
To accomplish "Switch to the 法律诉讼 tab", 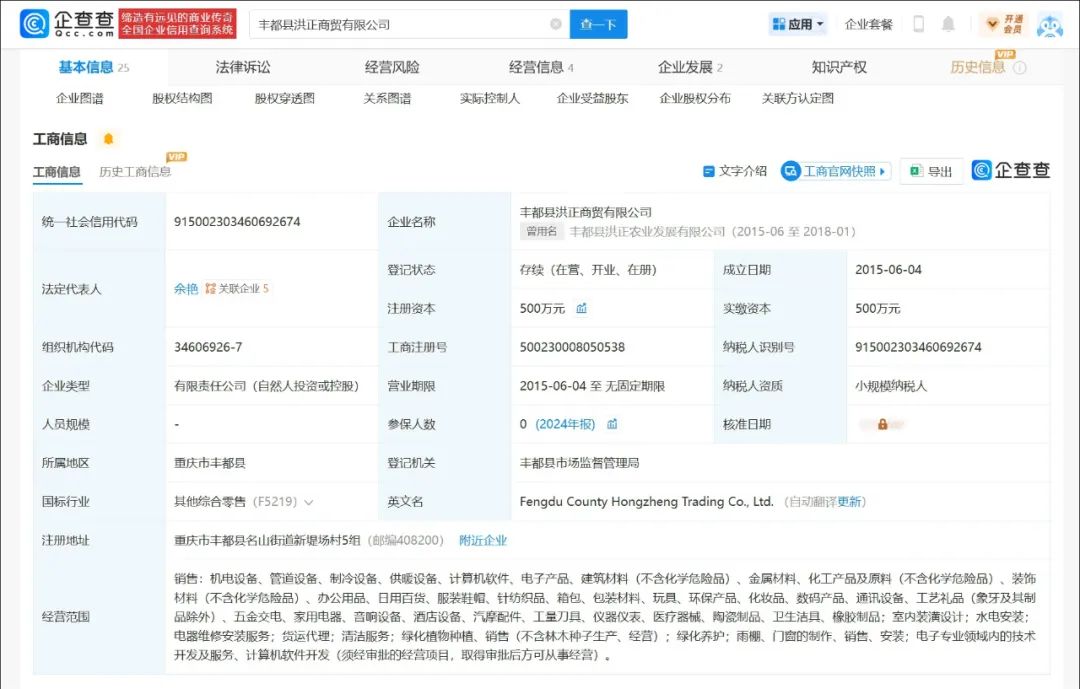I will (x=243, y=67).
